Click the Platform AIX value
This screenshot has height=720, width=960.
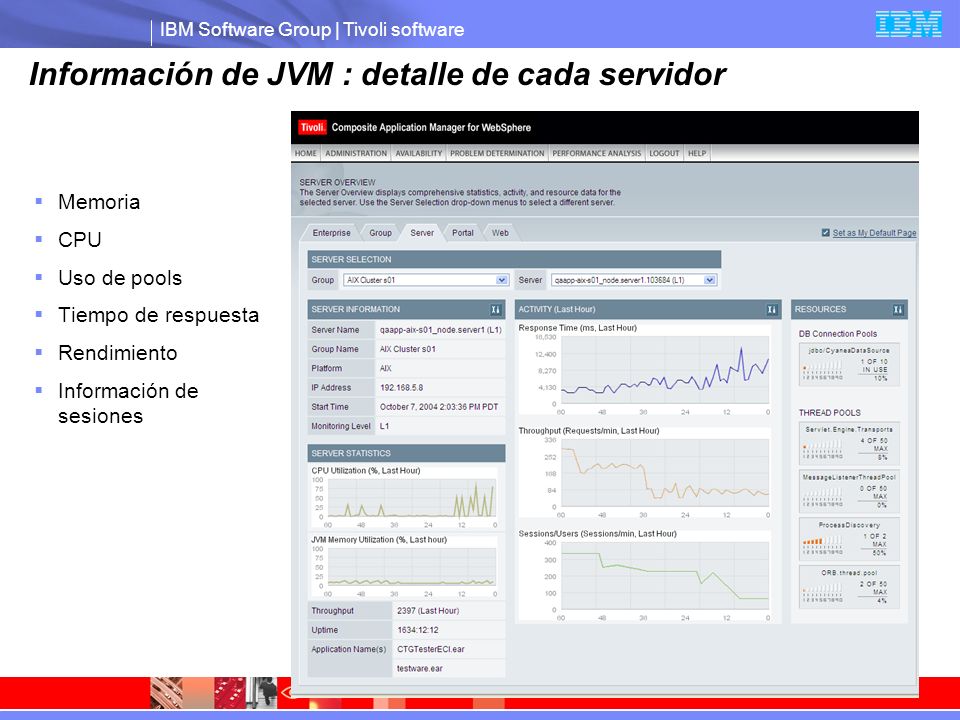click(x=385, y=369)
